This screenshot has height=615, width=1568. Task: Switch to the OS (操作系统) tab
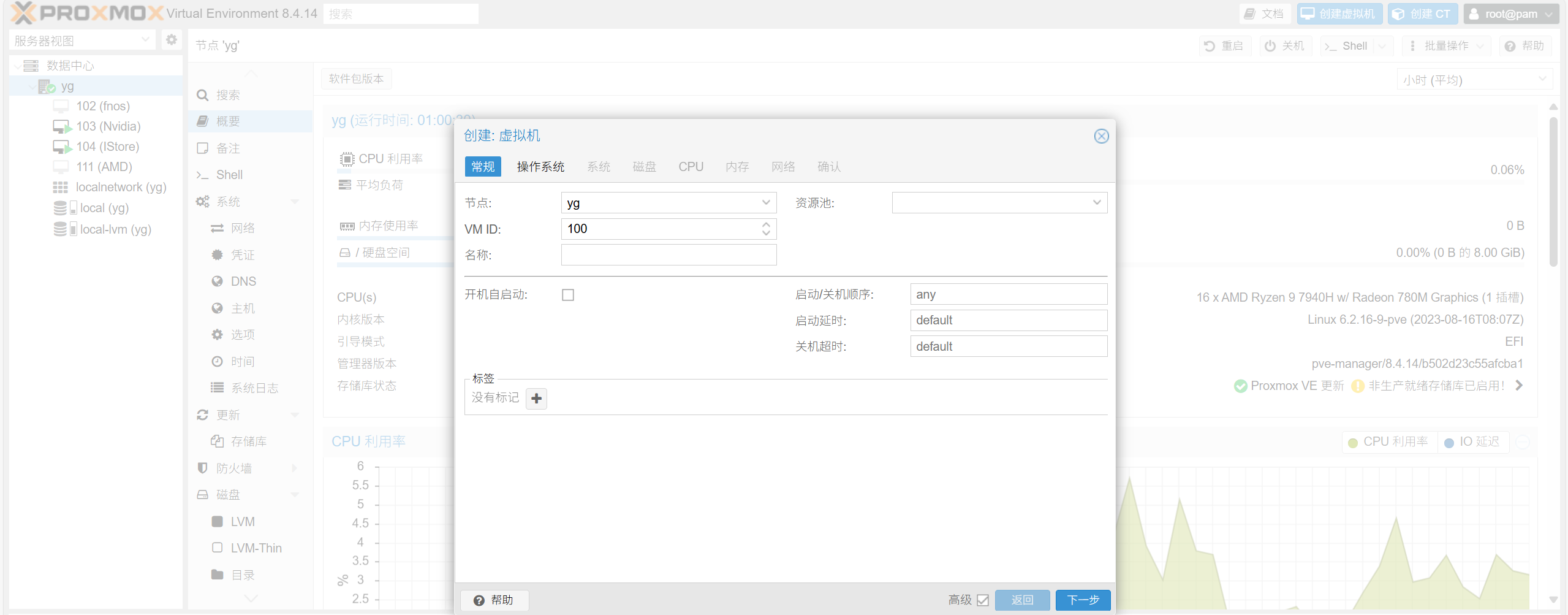[x=540, y=167]
